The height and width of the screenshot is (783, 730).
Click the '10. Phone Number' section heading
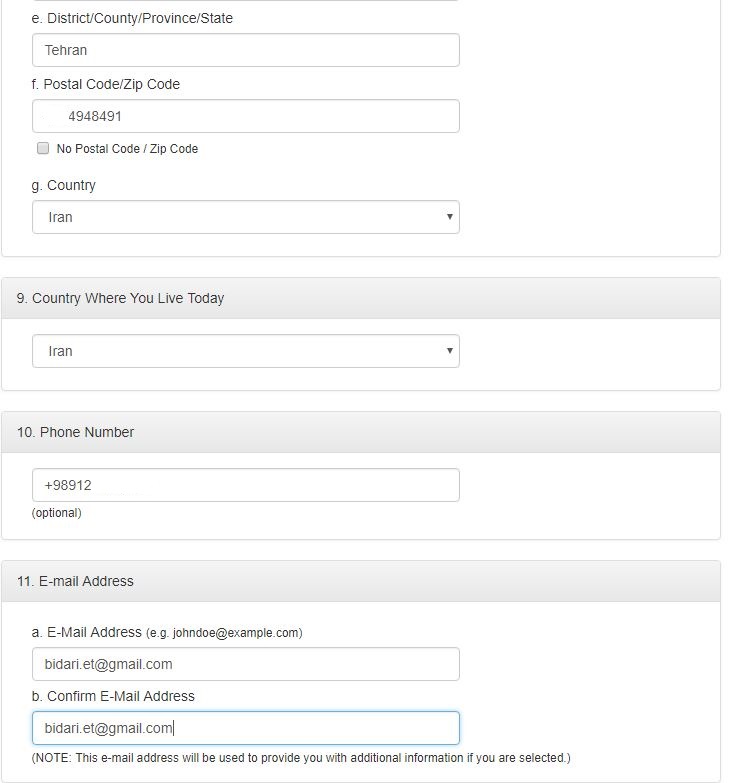click(75, 432)
